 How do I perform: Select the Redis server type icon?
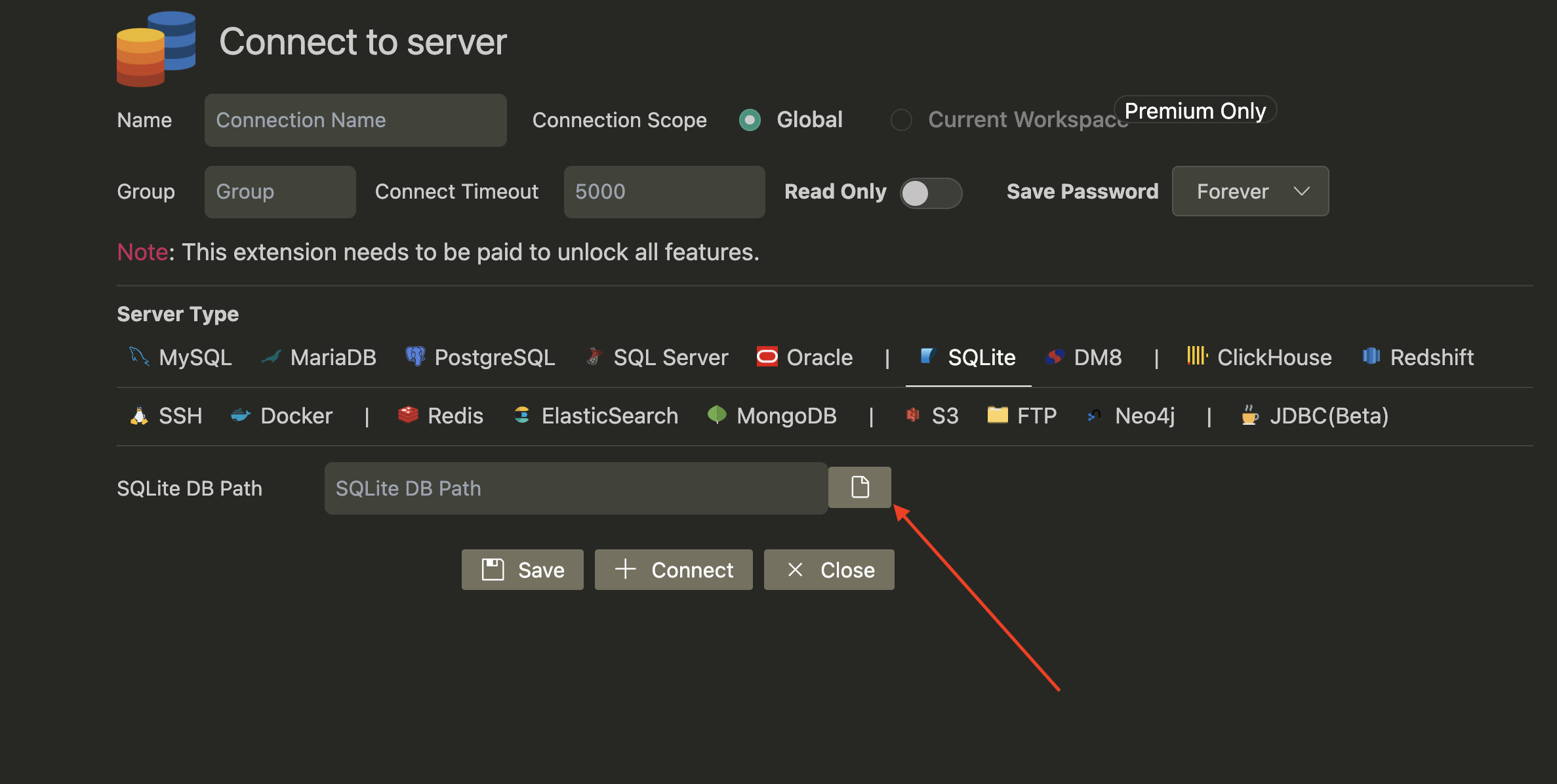408,416
